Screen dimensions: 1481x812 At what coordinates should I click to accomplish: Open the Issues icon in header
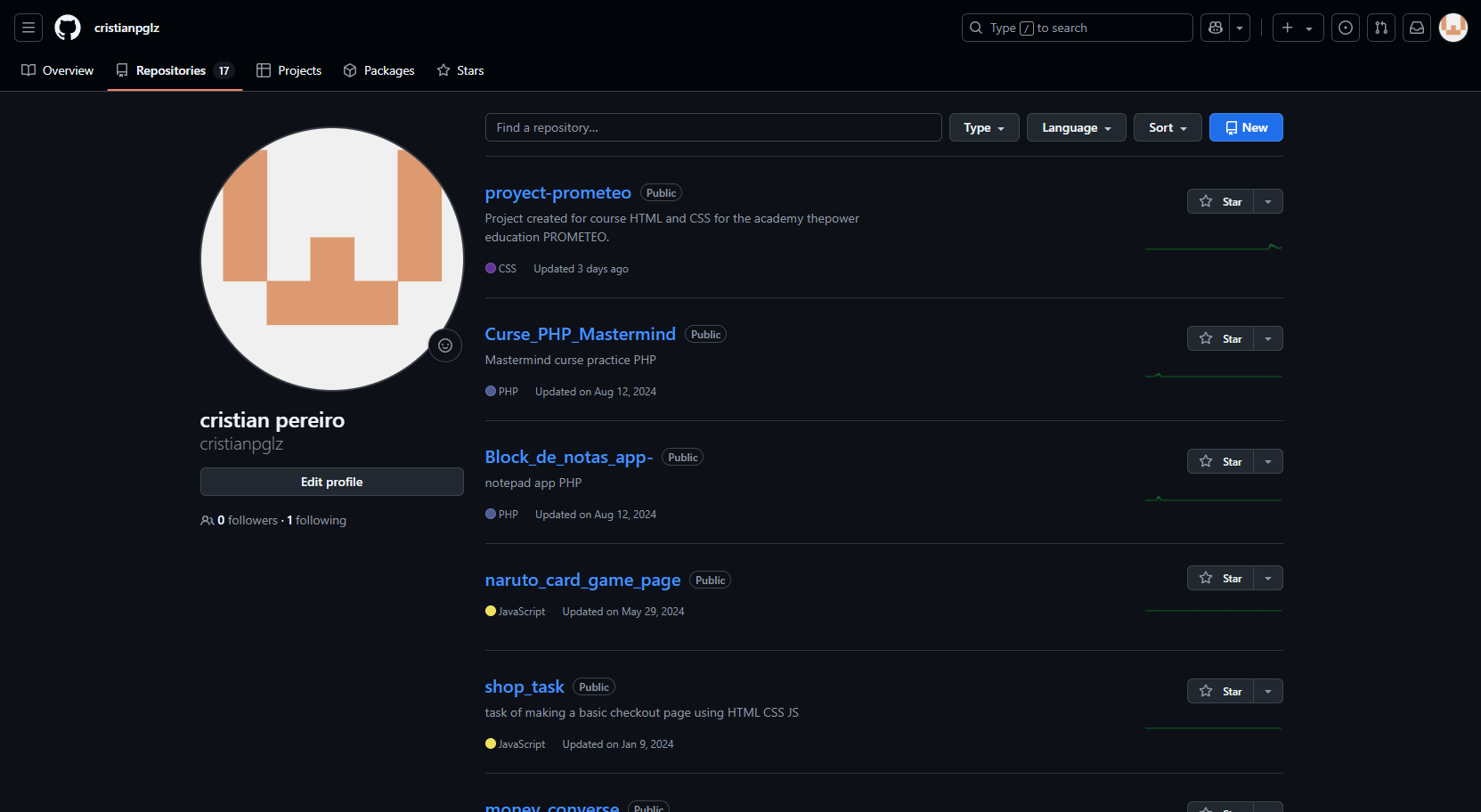[1346, 28]
